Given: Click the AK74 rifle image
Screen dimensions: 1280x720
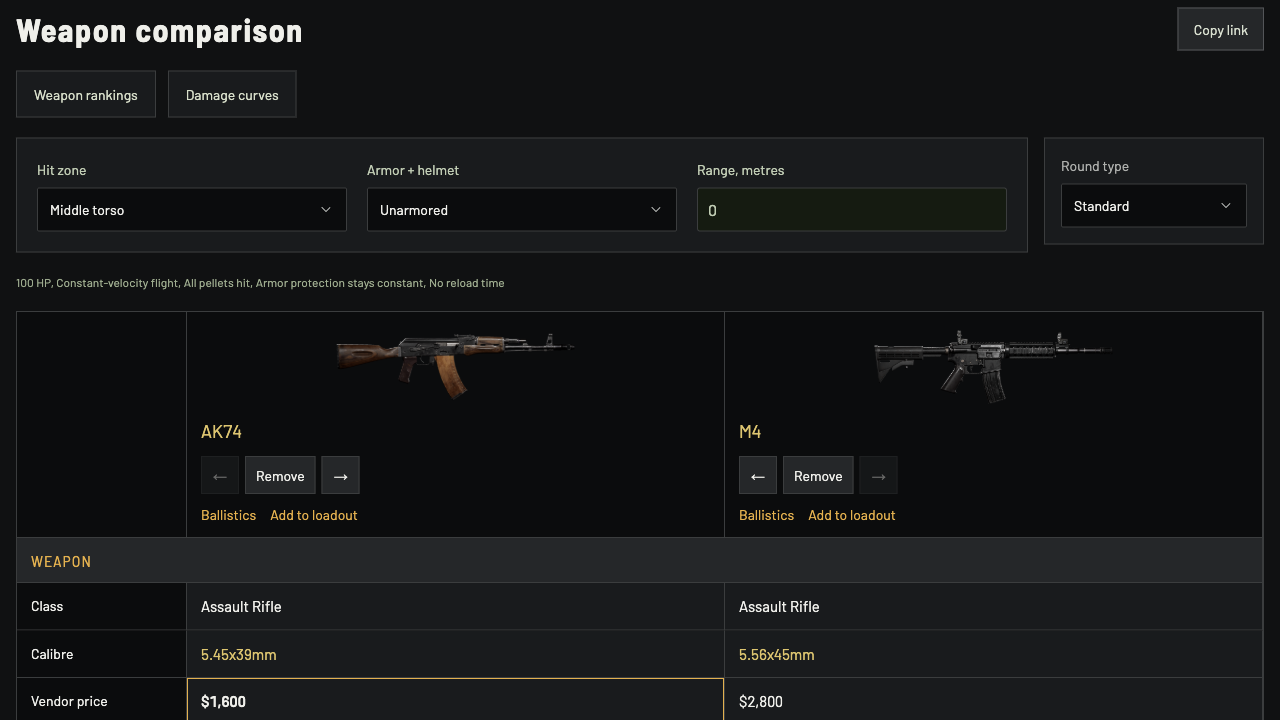Looking at the screenshot, I should (x=455, y=364).
